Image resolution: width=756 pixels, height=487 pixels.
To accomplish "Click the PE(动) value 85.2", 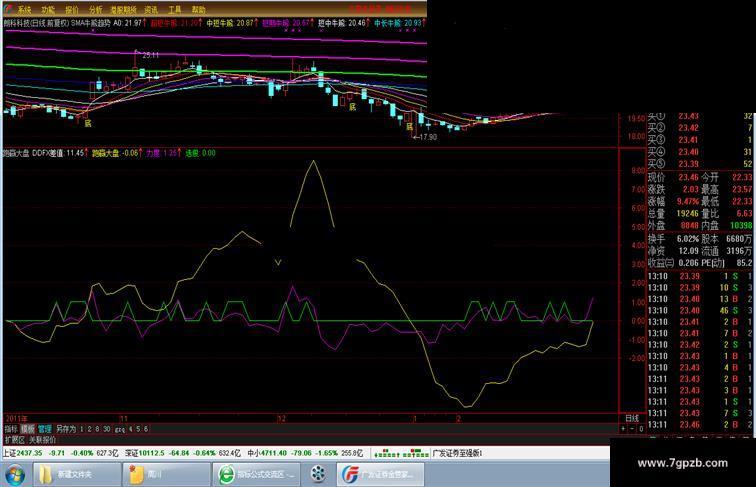I will pos(744,263).
